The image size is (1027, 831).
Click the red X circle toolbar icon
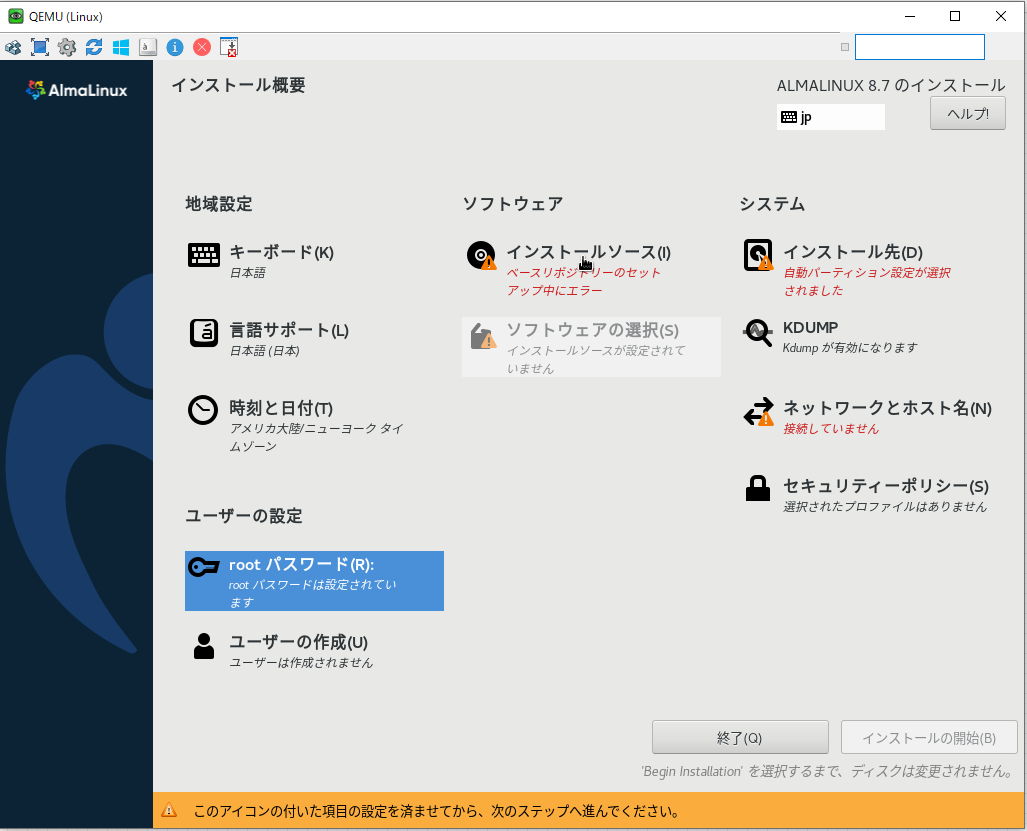202,47
